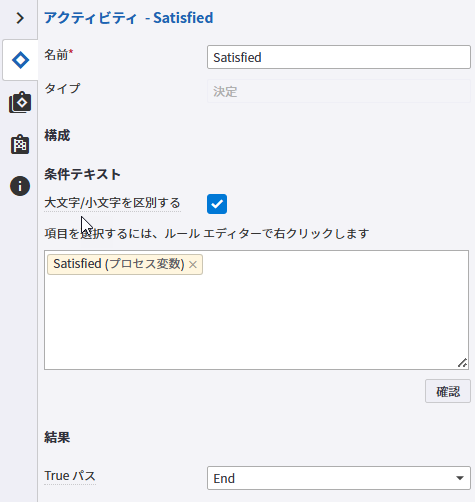Viewport: 475px width, 502px height.
Task: Open the checkered clipboard sidebar tab
Action: coord(20,144)
